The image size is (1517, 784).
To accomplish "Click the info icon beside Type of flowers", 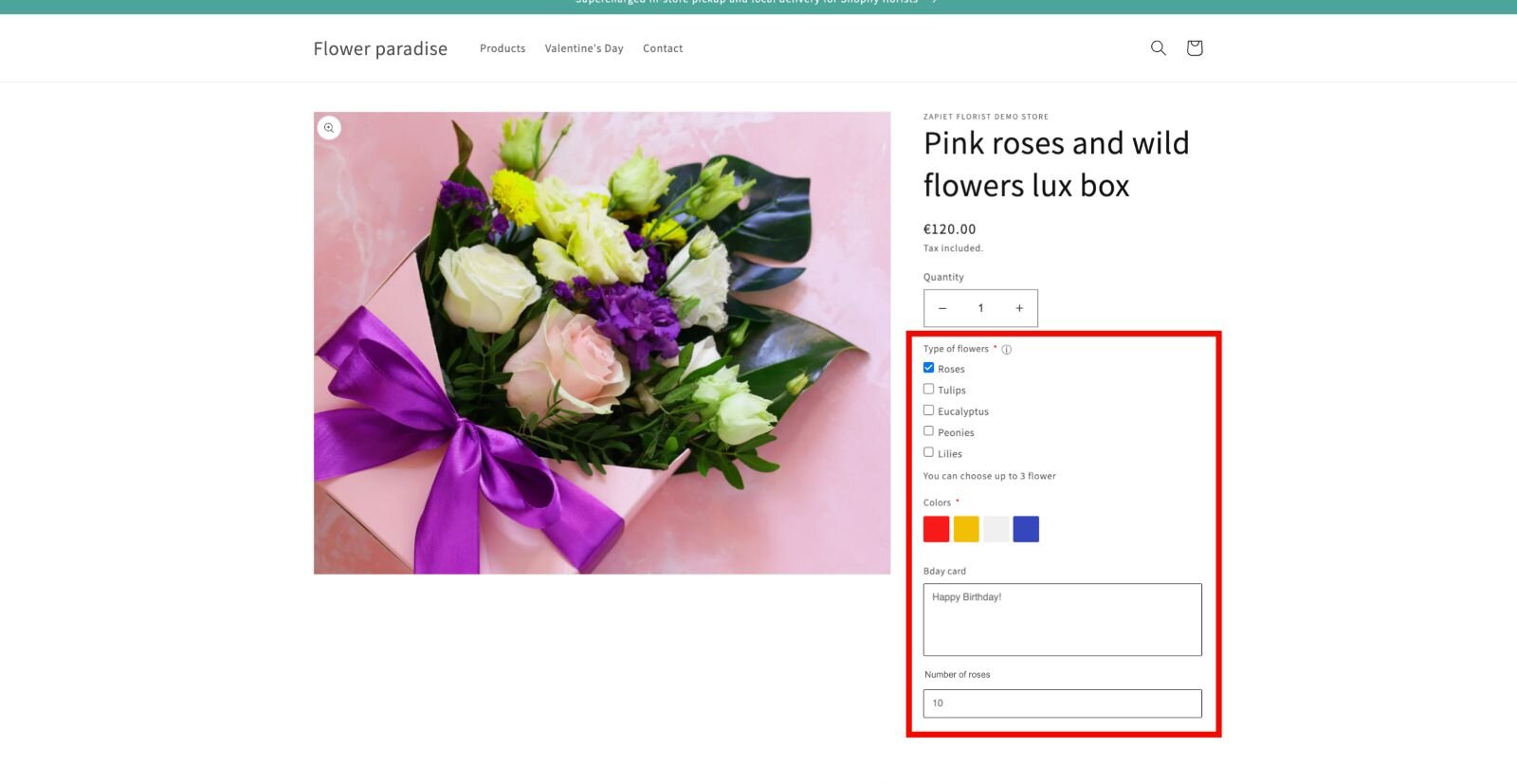I will click(1006, 350).
